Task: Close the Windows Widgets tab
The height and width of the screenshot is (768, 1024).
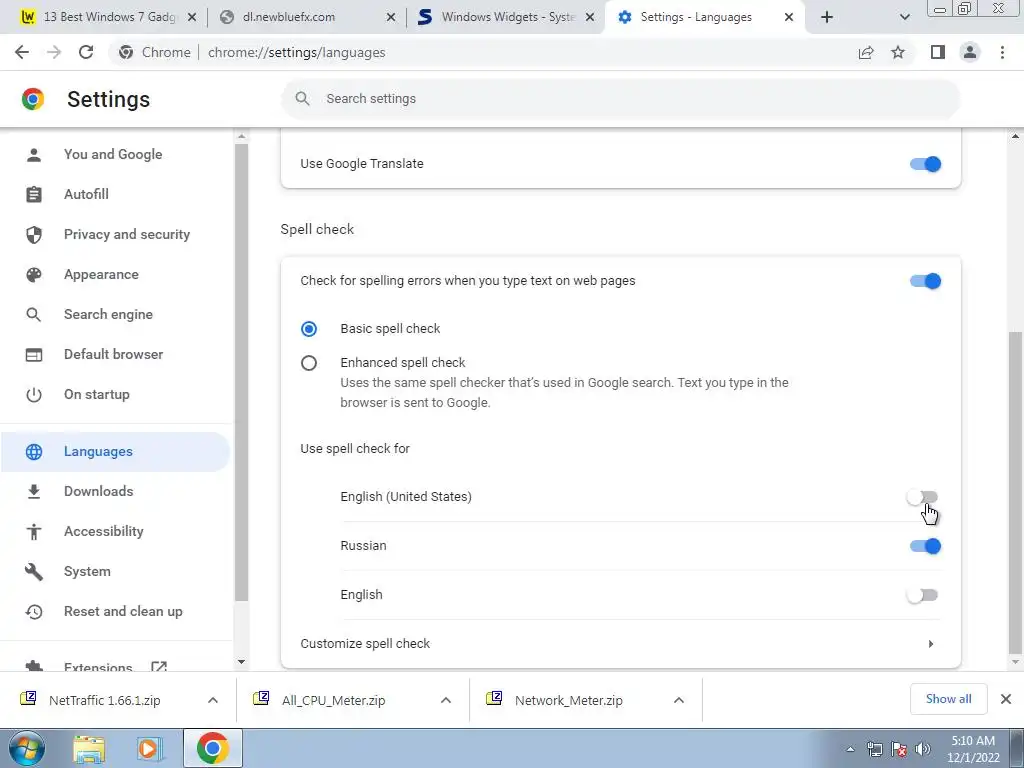Action: [590, 17]
